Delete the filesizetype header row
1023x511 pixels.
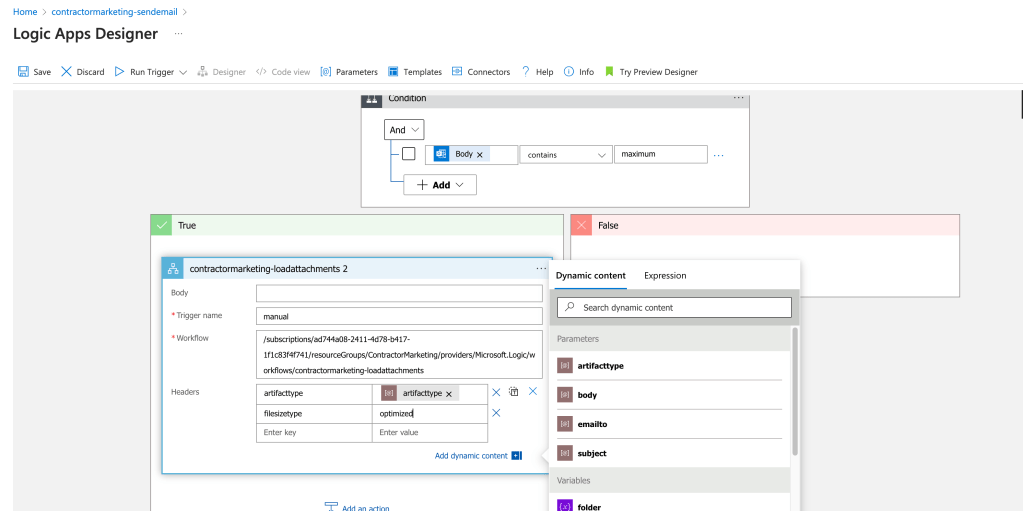(496, 412)
